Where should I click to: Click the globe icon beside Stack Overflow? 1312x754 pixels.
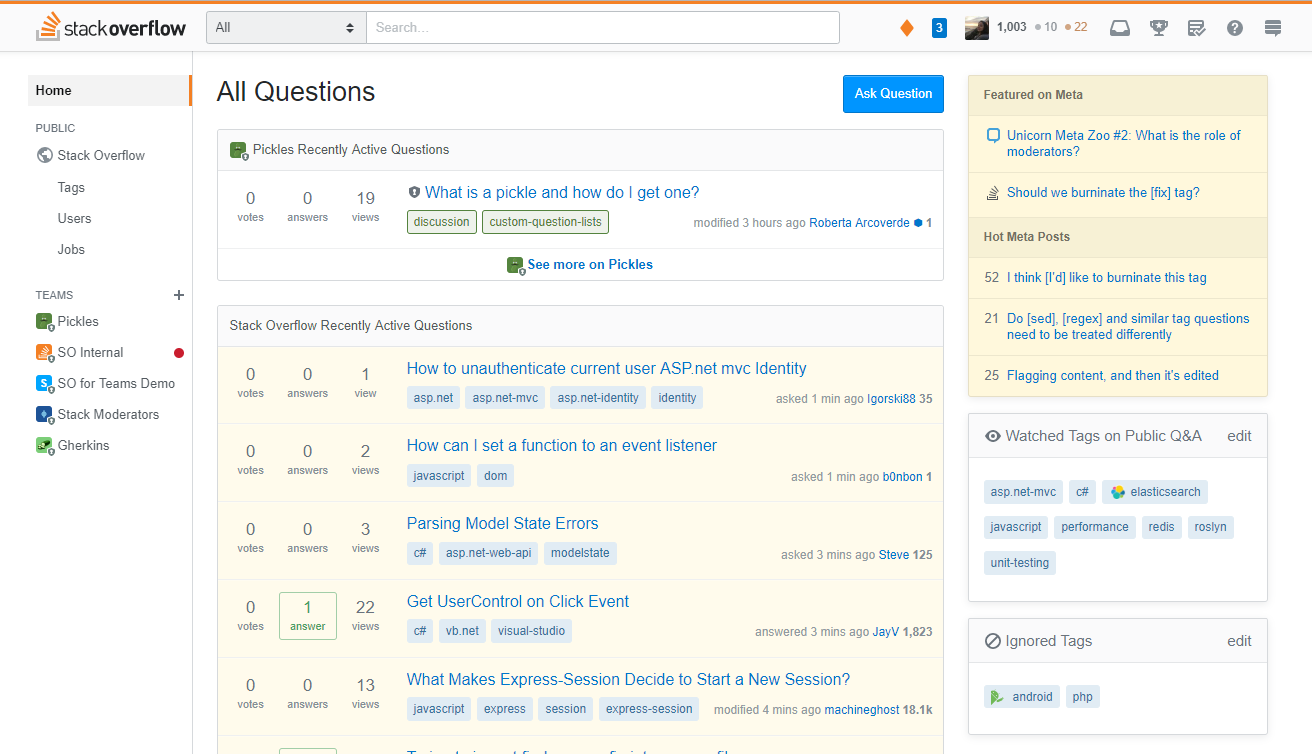click(x=44, y=155)
